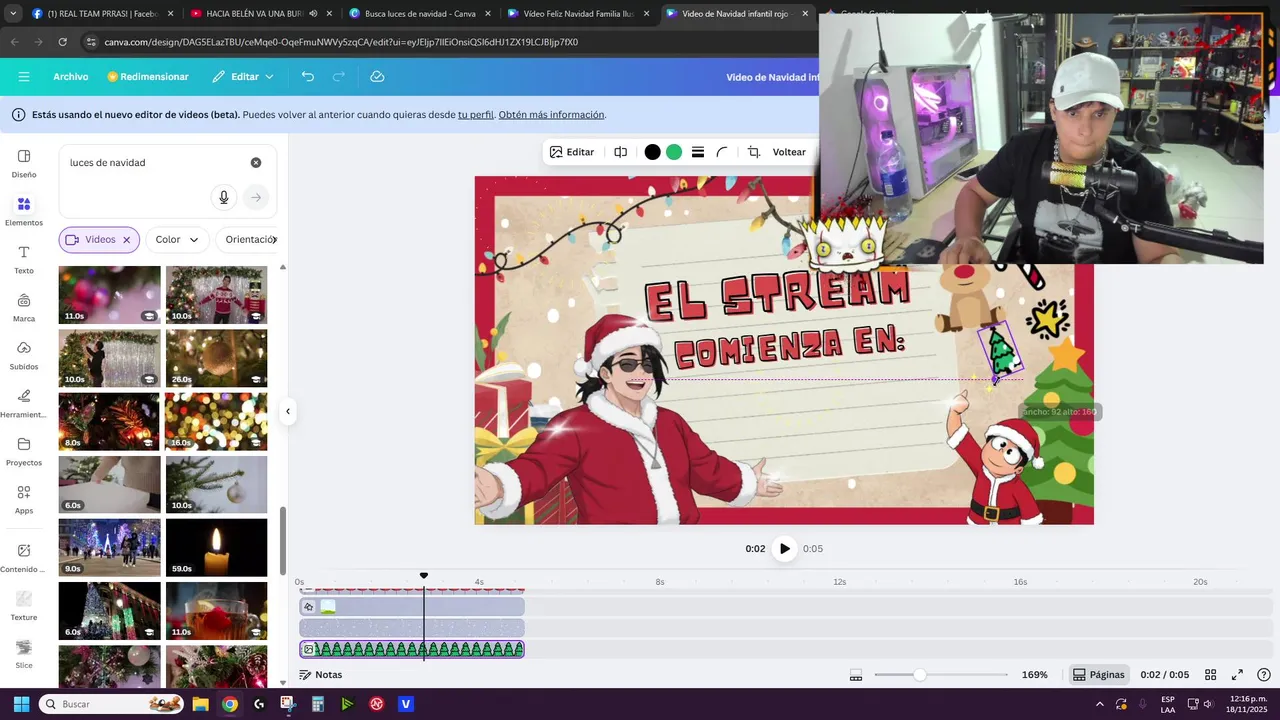Screen dimensions: 1280x720
Task: Open the corner rounding icon
Action: click(x=722, y=152)
